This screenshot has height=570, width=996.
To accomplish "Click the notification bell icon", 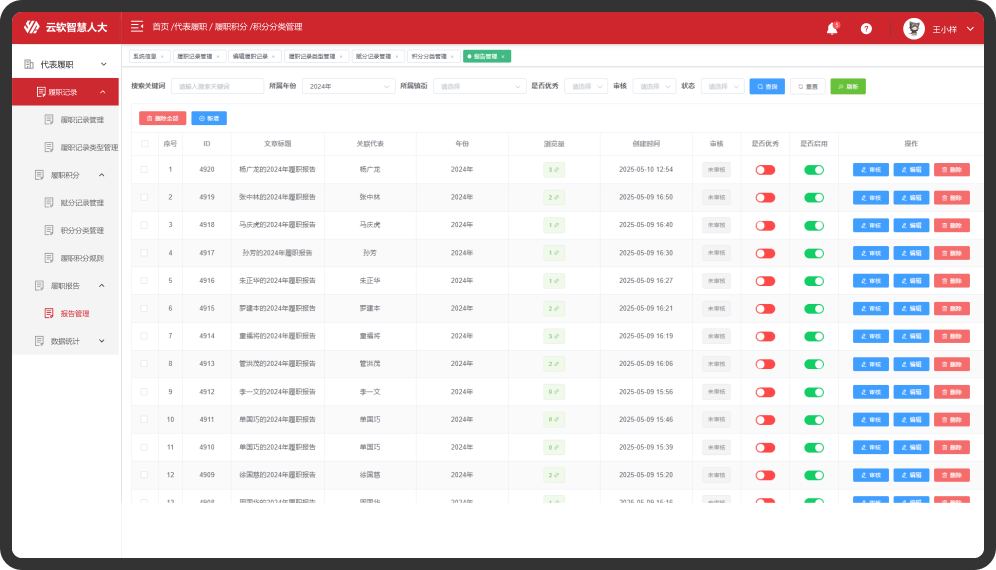I will pos(832,29).
